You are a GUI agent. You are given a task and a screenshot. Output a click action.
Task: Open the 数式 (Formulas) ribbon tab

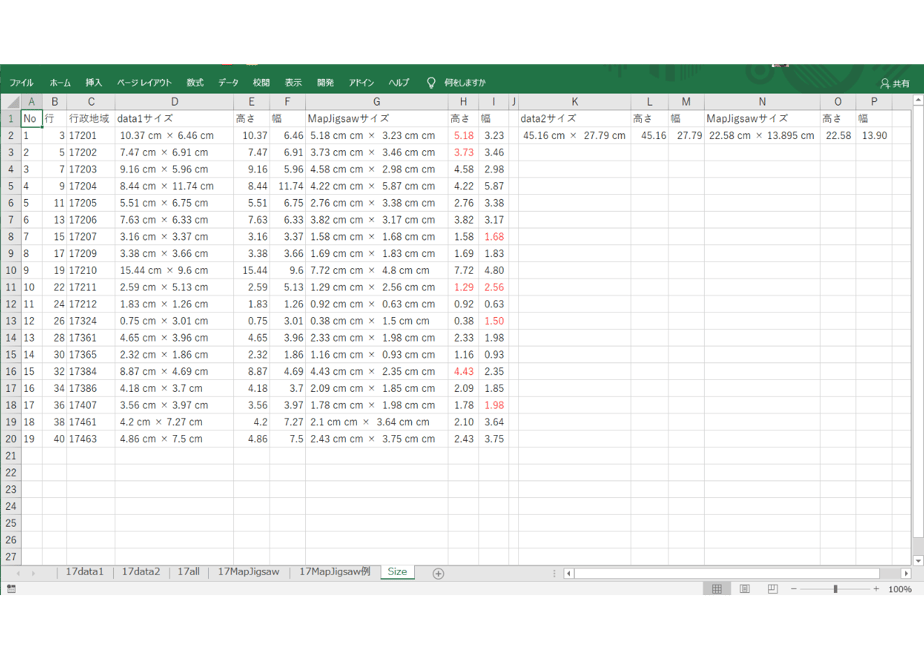pyautogui.click(x=195, y=82)
